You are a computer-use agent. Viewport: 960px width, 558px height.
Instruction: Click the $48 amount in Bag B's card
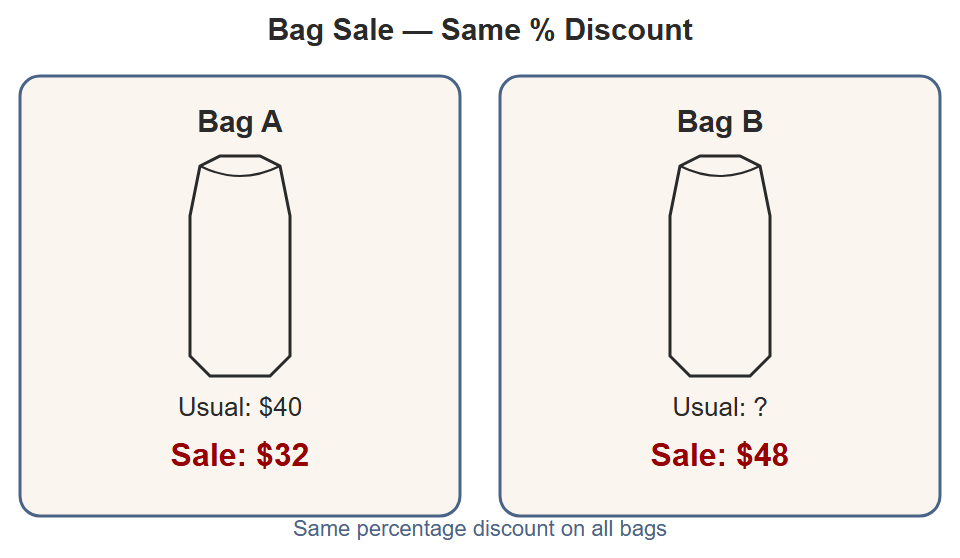(x=762, y=455)
